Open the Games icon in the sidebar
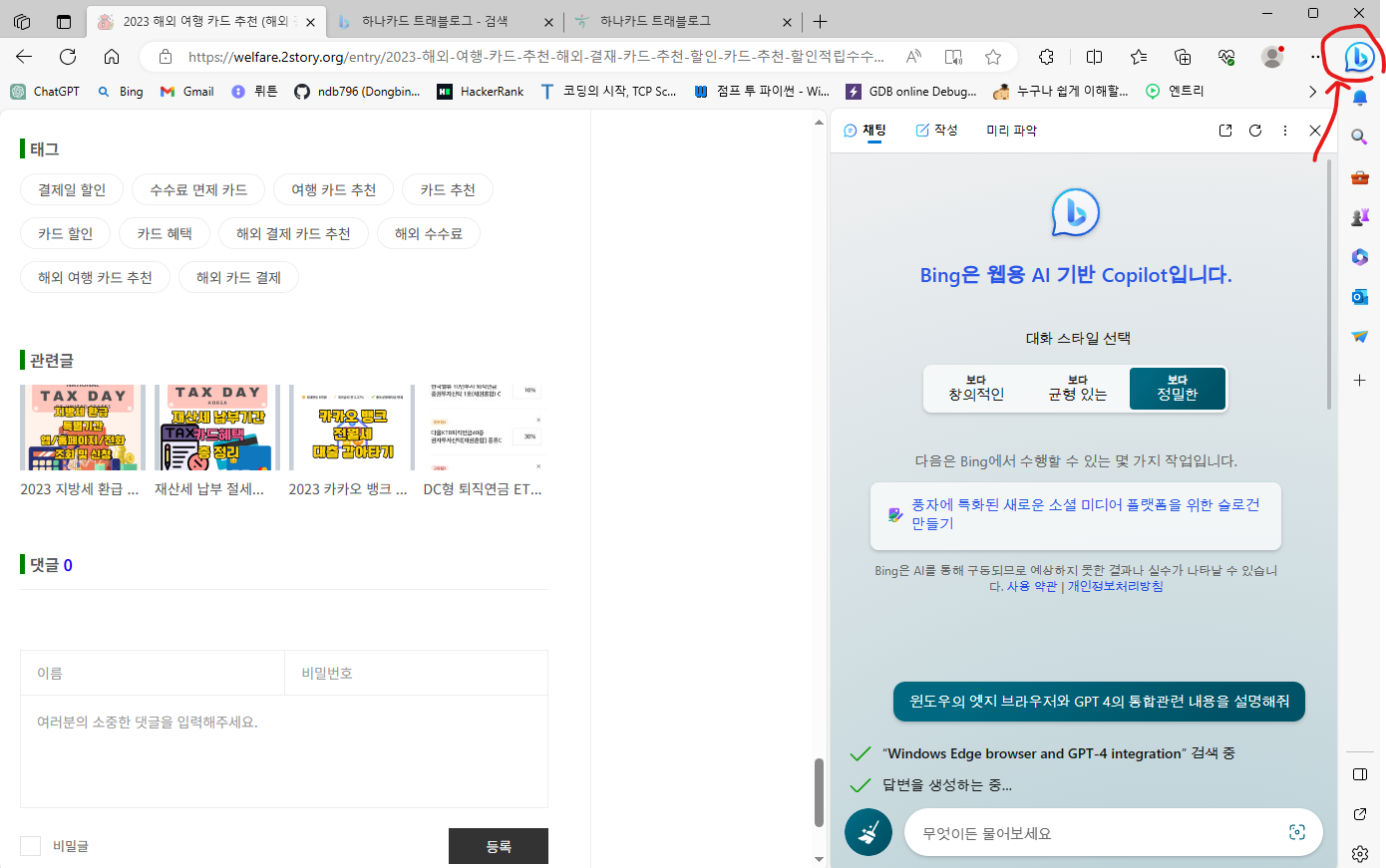Viewport: 1386px width, 868px height. tap(1359, 217)
